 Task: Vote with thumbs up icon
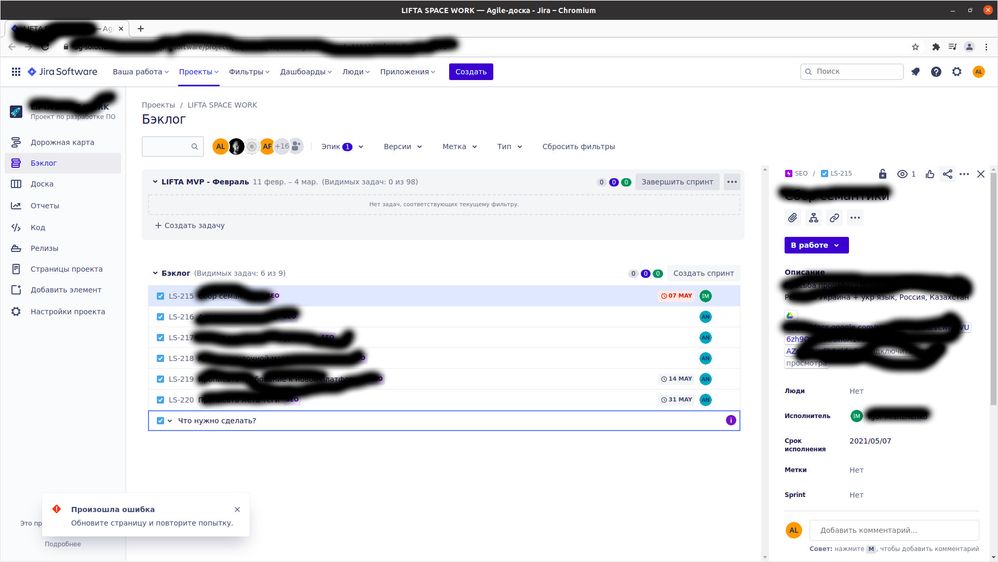coord(930,174)
